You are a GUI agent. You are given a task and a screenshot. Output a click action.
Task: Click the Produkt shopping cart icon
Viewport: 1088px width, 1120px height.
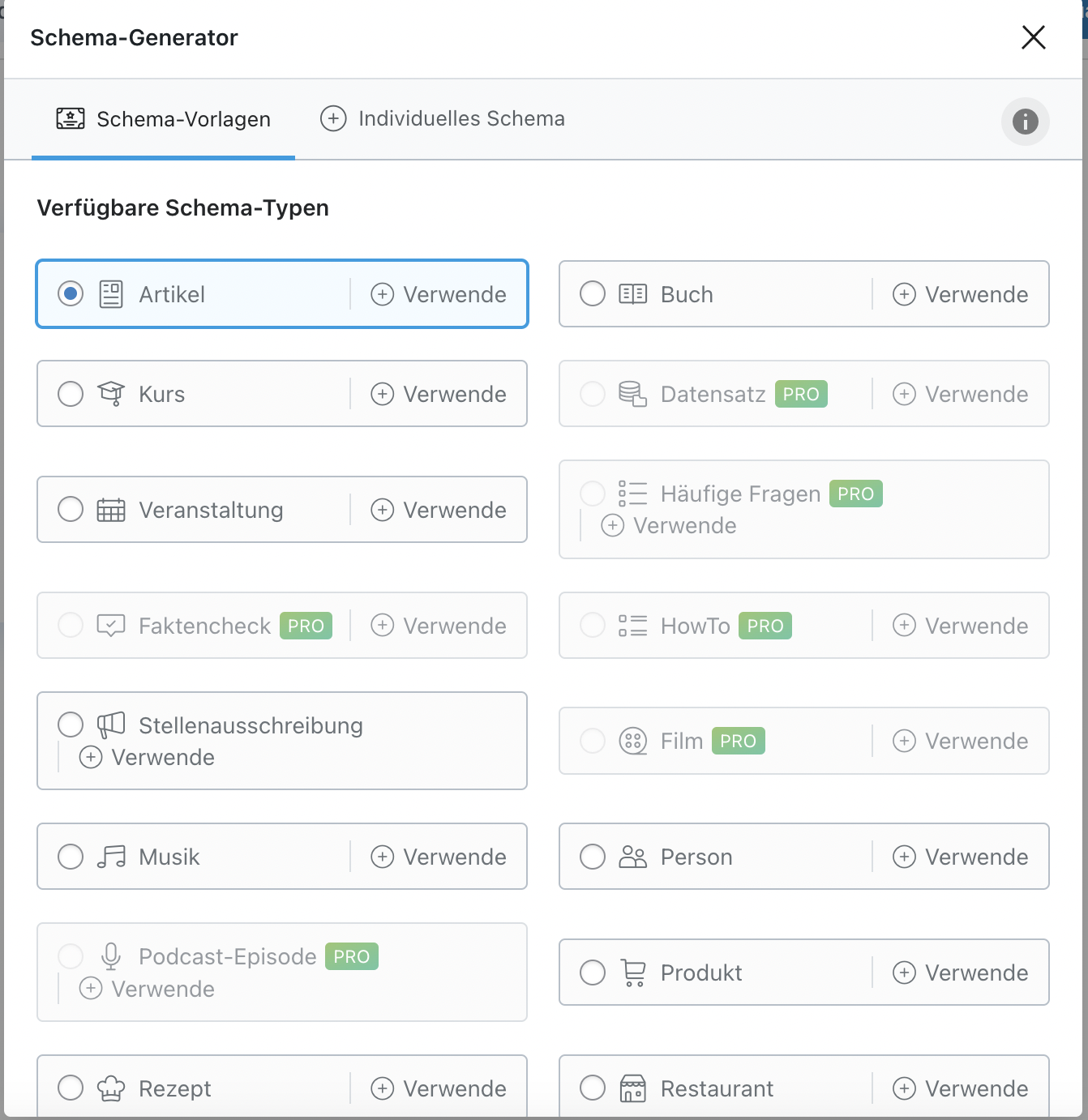pyautogui.click(x=633, y=973)
